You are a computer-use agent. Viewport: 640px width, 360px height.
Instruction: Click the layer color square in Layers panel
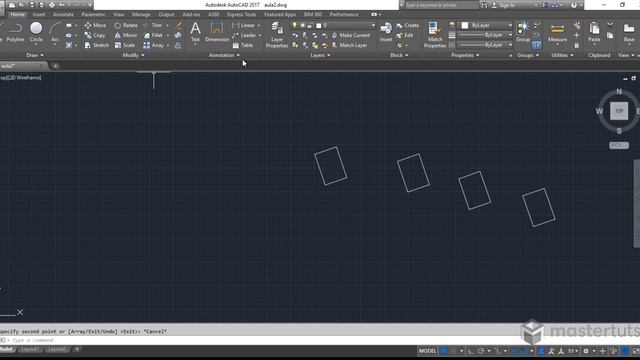click(x=319, y=25)
